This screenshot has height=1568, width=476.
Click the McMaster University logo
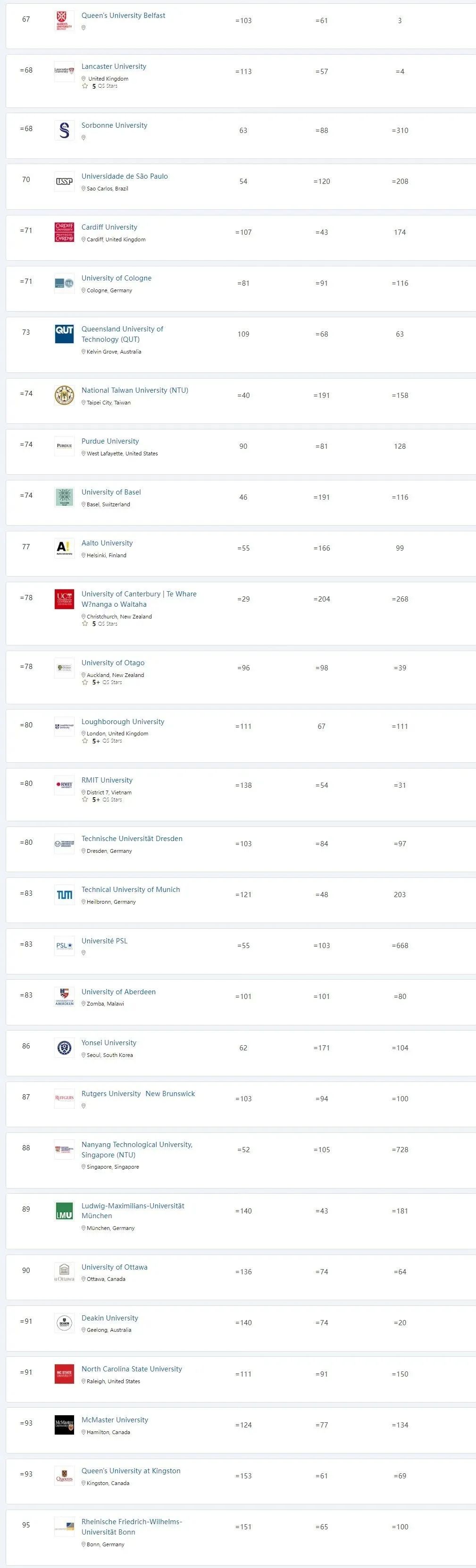tap(64, 1425)
